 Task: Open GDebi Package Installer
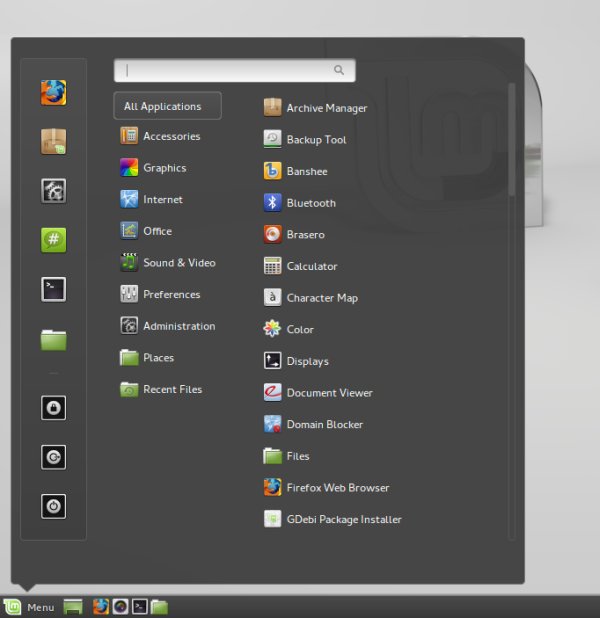[x=343, y=519]
